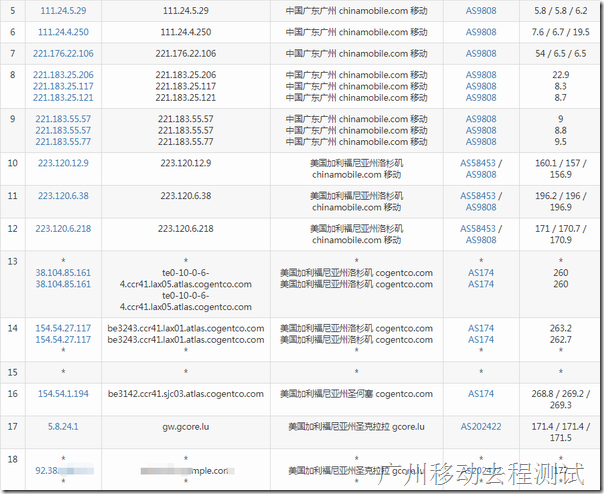Open the AS9808 link in hop 10 row
The image size is (604, 494).
pyautogui.click(x=481, y=175)
